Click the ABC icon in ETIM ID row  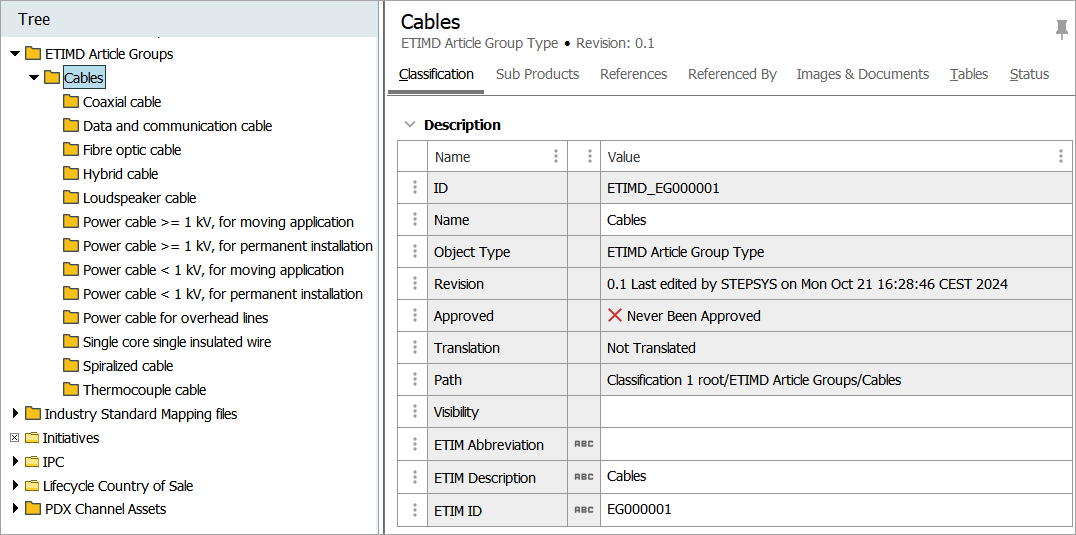click(x=584, y=510)
